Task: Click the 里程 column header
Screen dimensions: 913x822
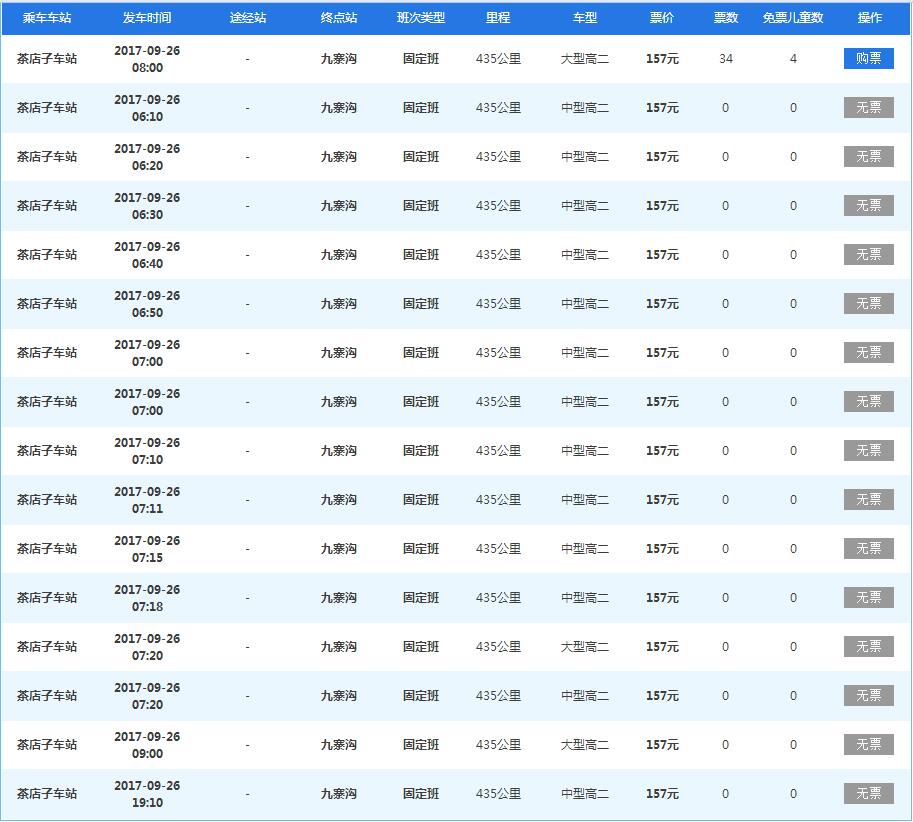Action: (x=498, y=18)
